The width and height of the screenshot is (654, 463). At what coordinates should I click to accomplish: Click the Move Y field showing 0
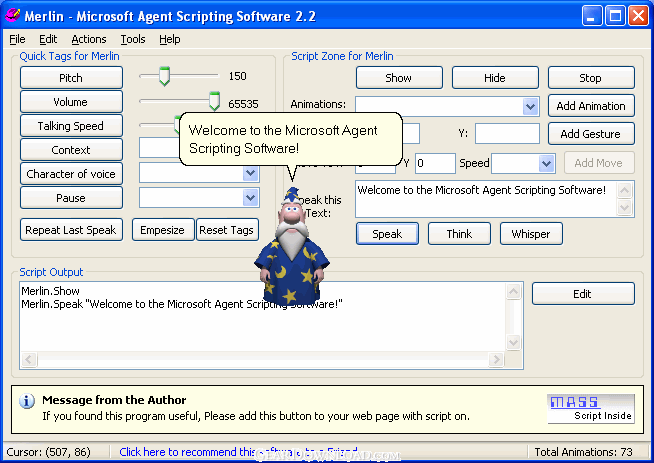tap(435, 163)
